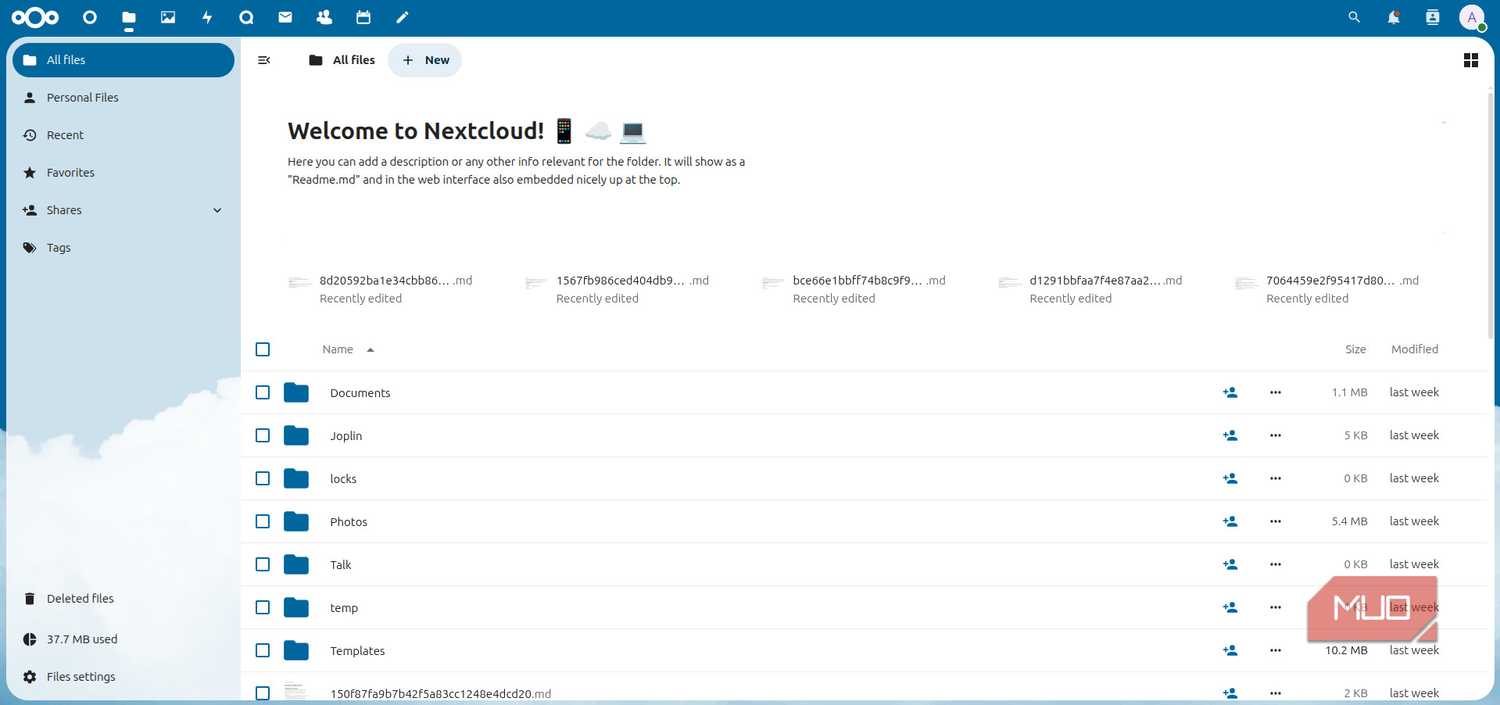Open Favorites in sidebar

pos(123,172)
